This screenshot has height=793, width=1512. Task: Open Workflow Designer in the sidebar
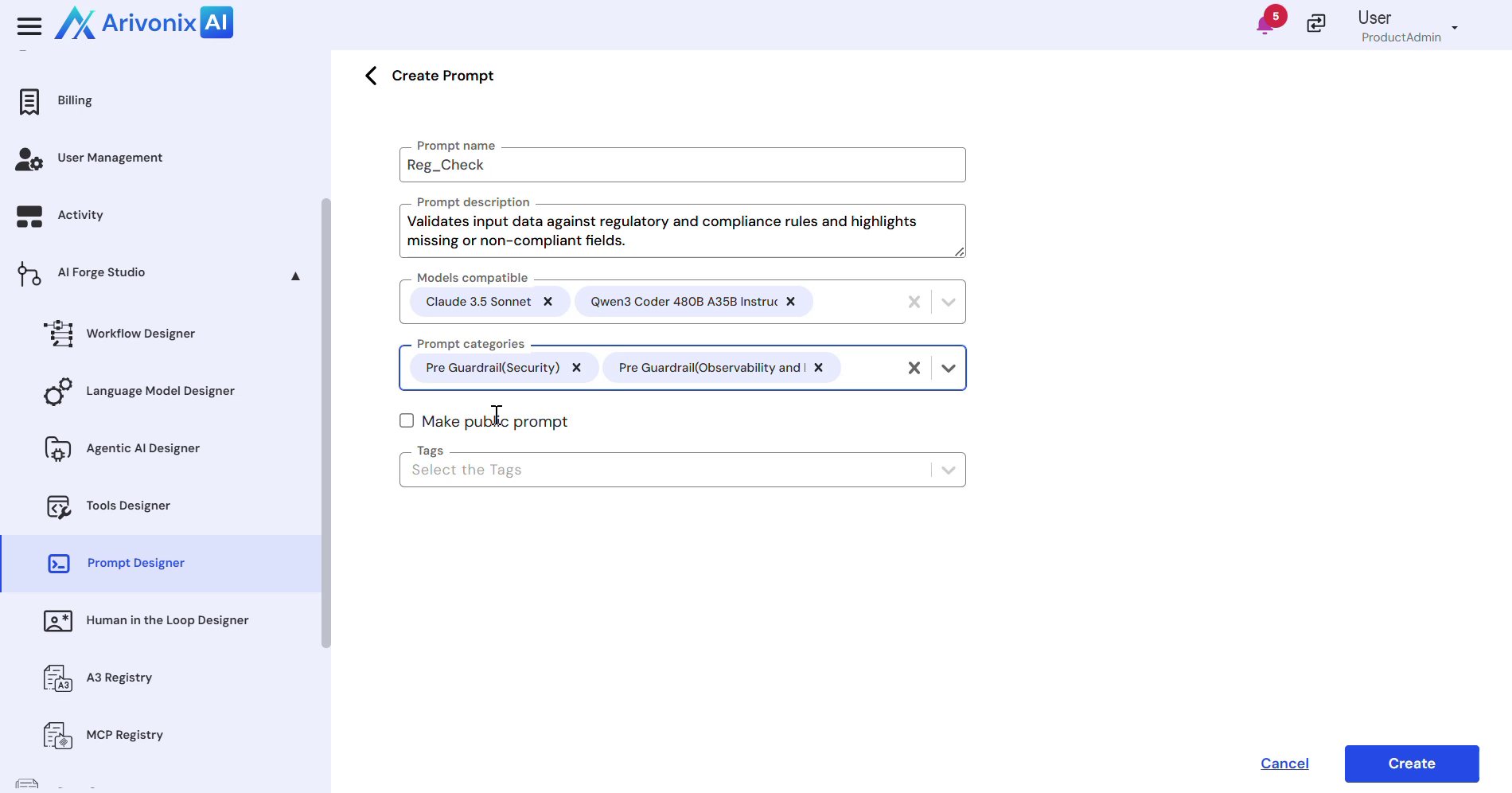click(140, 334)
